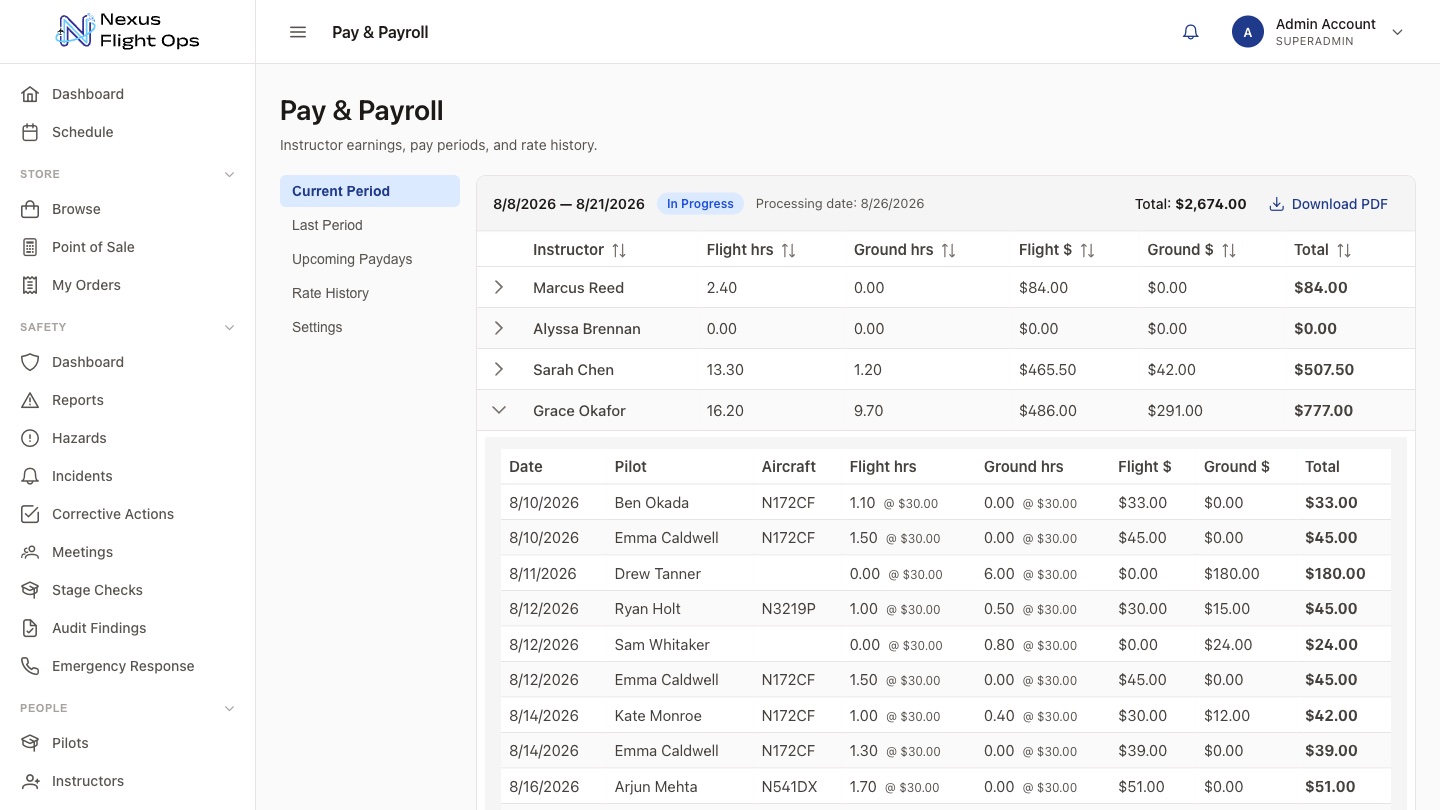The width and height of the screenshot is (1440, 810).
Task: Click the Reports warning triangle icon
Action: coord(31,400)
